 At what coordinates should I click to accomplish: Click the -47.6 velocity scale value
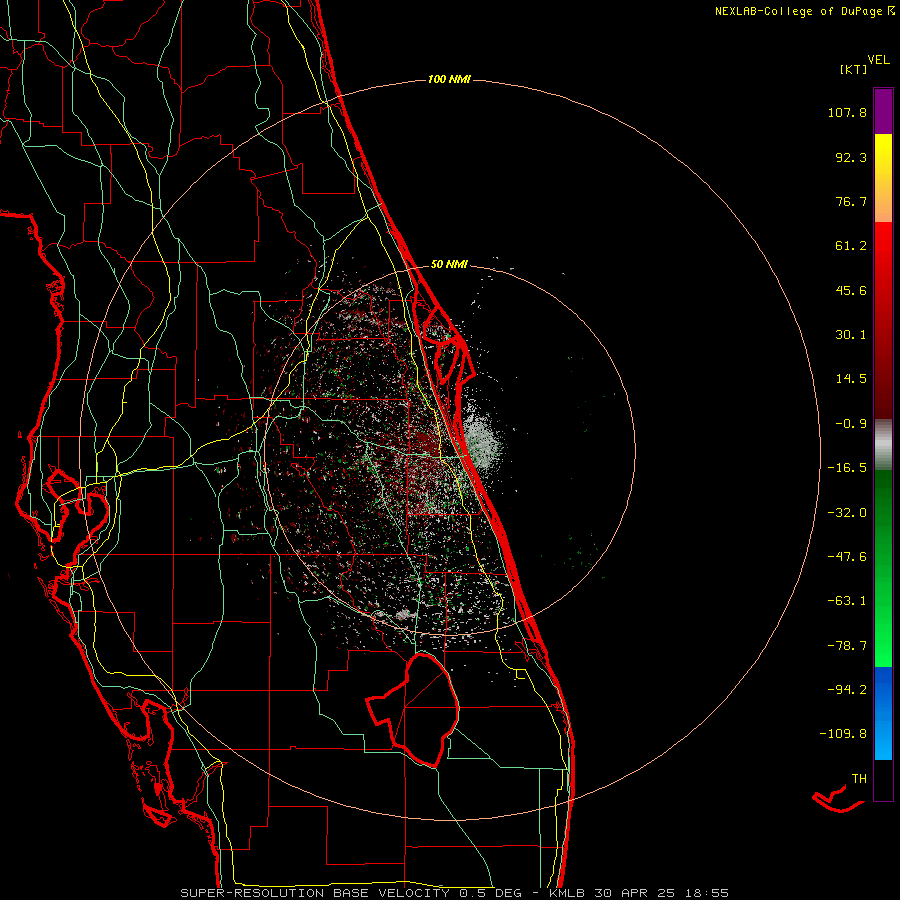(x=847, y=557)
